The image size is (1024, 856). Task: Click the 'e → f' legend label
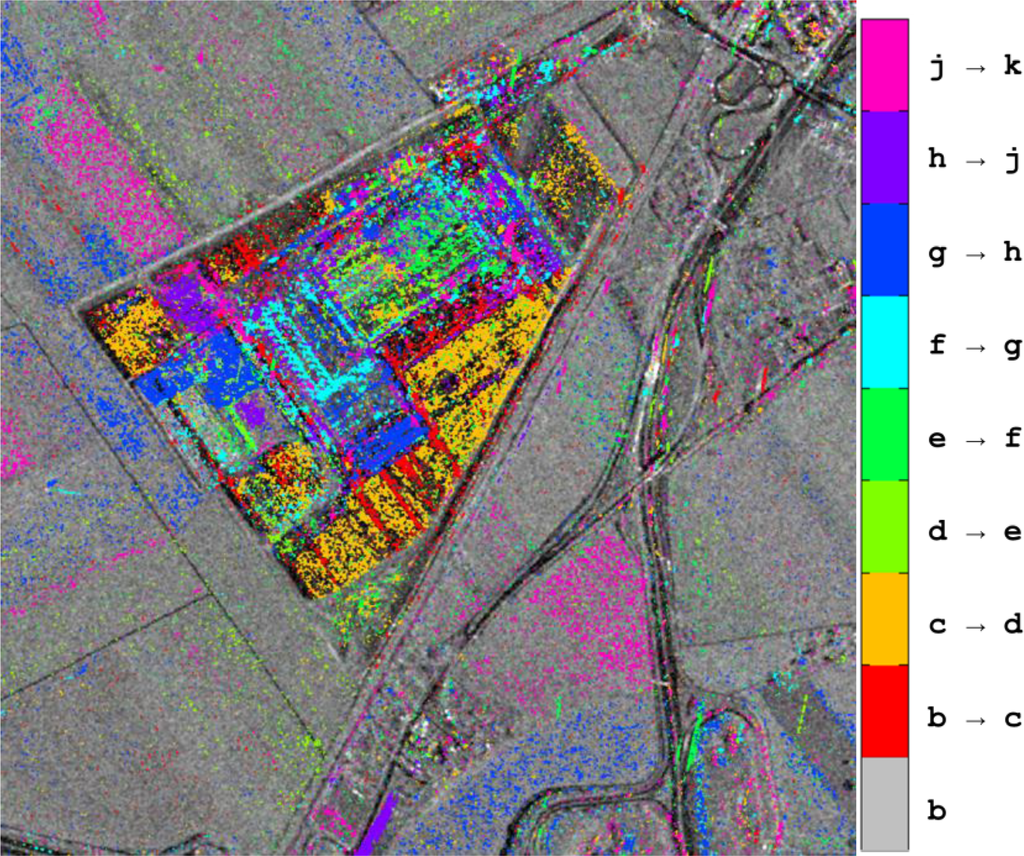point(975,438)
